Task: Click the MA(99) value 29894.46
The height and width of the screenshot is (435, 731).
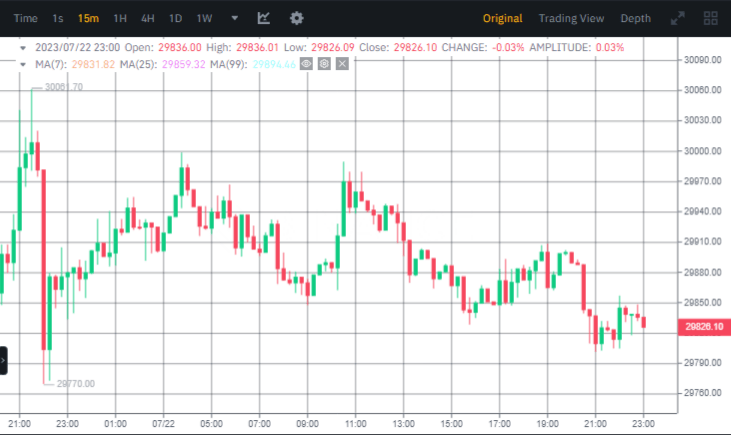Action: 274,64
